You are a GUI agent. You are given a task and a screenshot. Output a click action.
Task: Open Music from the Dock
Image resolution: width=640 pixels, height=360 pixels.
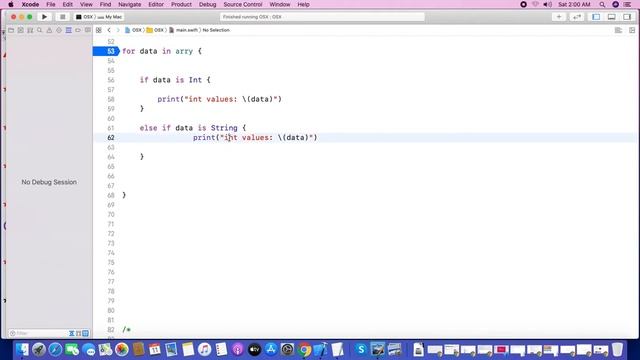click(x=204, y=350)
